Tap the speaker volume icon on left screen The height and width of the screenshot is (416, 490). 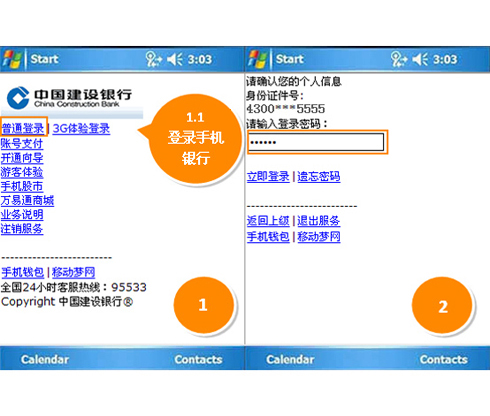point(175,59)
